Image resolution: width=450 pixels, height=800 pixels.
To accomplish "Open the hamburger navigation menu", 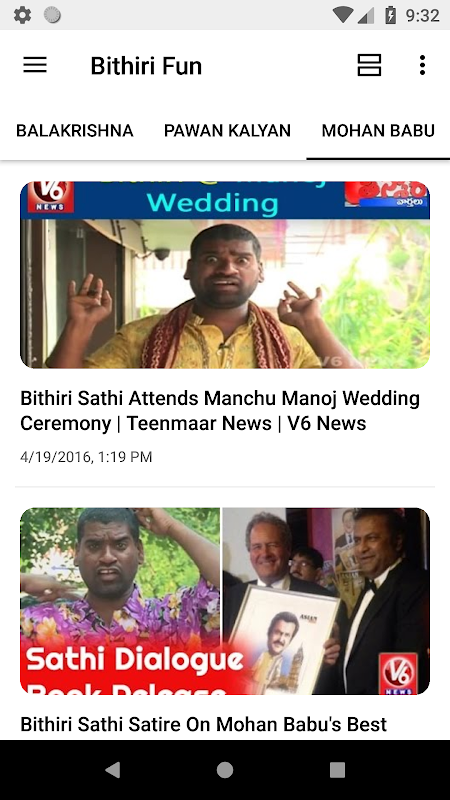I will 35,65.
